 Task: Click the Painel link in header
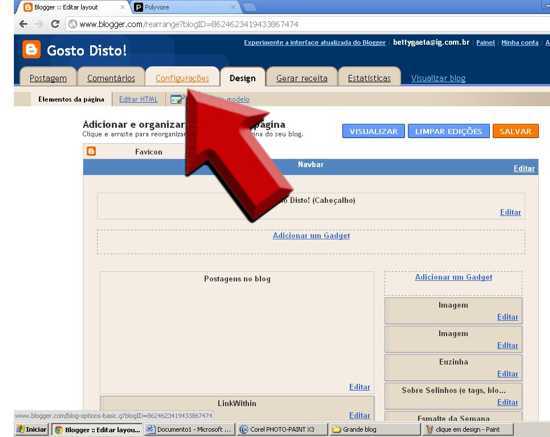pos(485,42)
